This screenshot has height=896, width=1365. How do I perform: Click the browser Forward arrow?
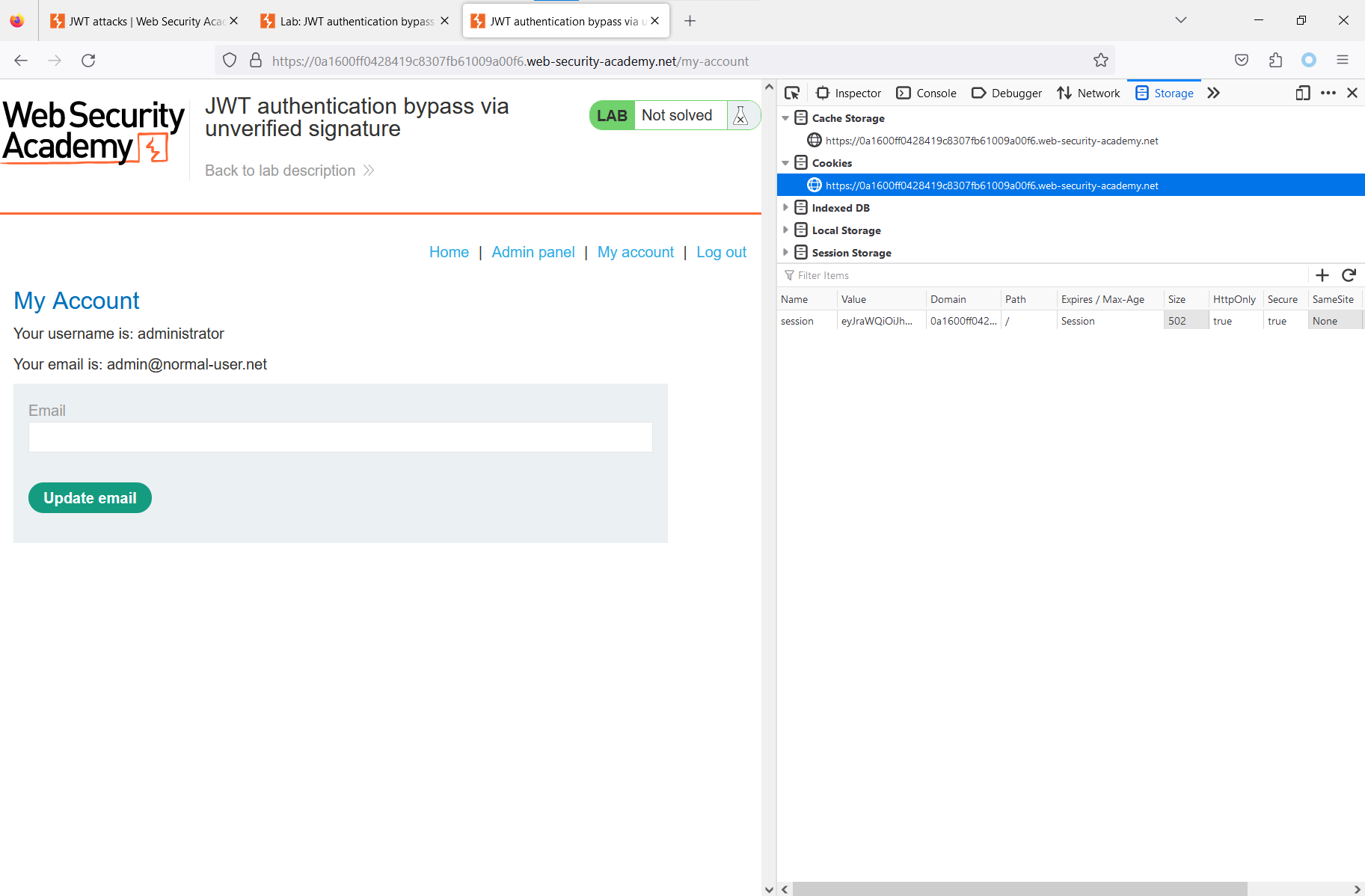pos(55,61)
